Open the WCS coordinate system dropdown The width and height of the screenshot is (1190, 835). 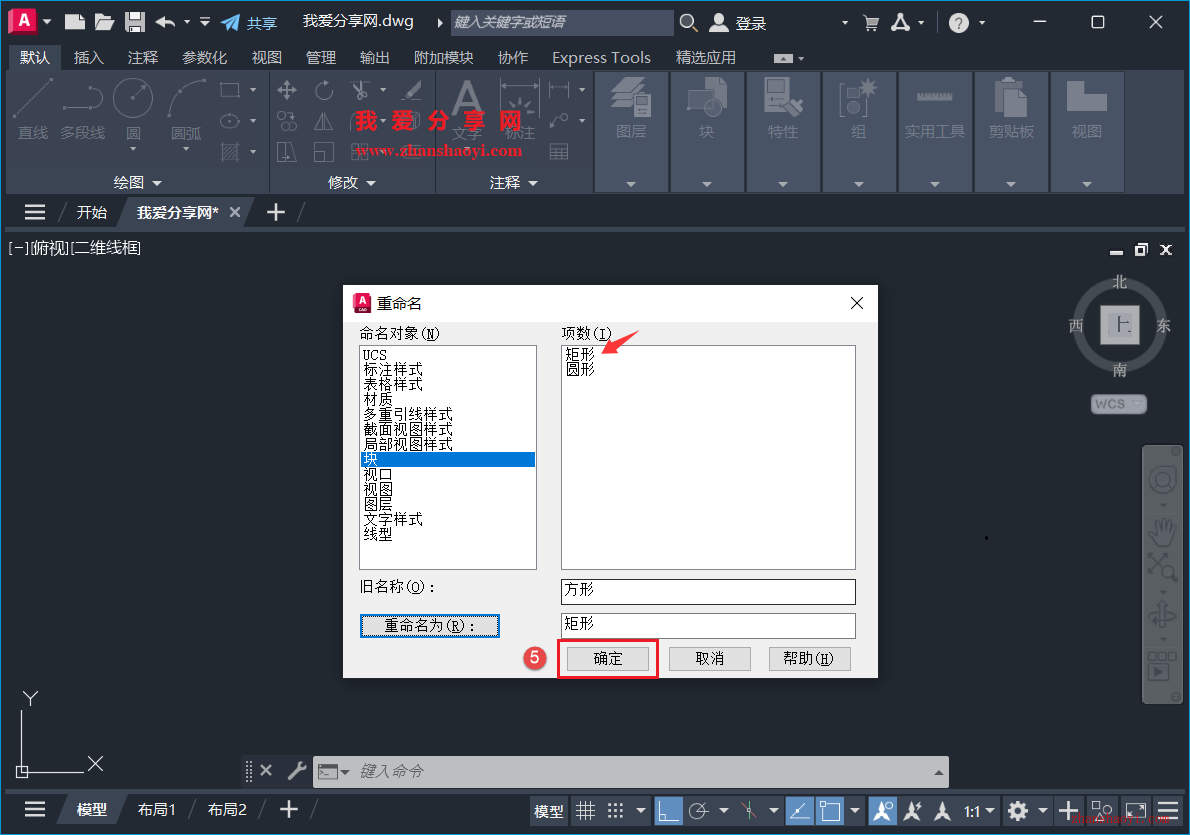[1119, 404]
